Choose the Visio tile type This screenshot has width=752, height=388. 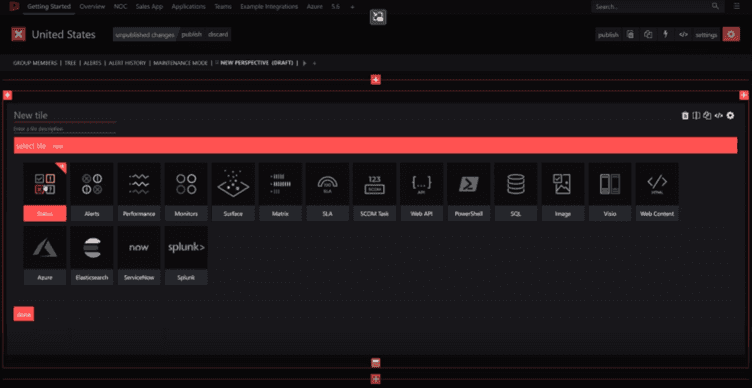(610, 192)
